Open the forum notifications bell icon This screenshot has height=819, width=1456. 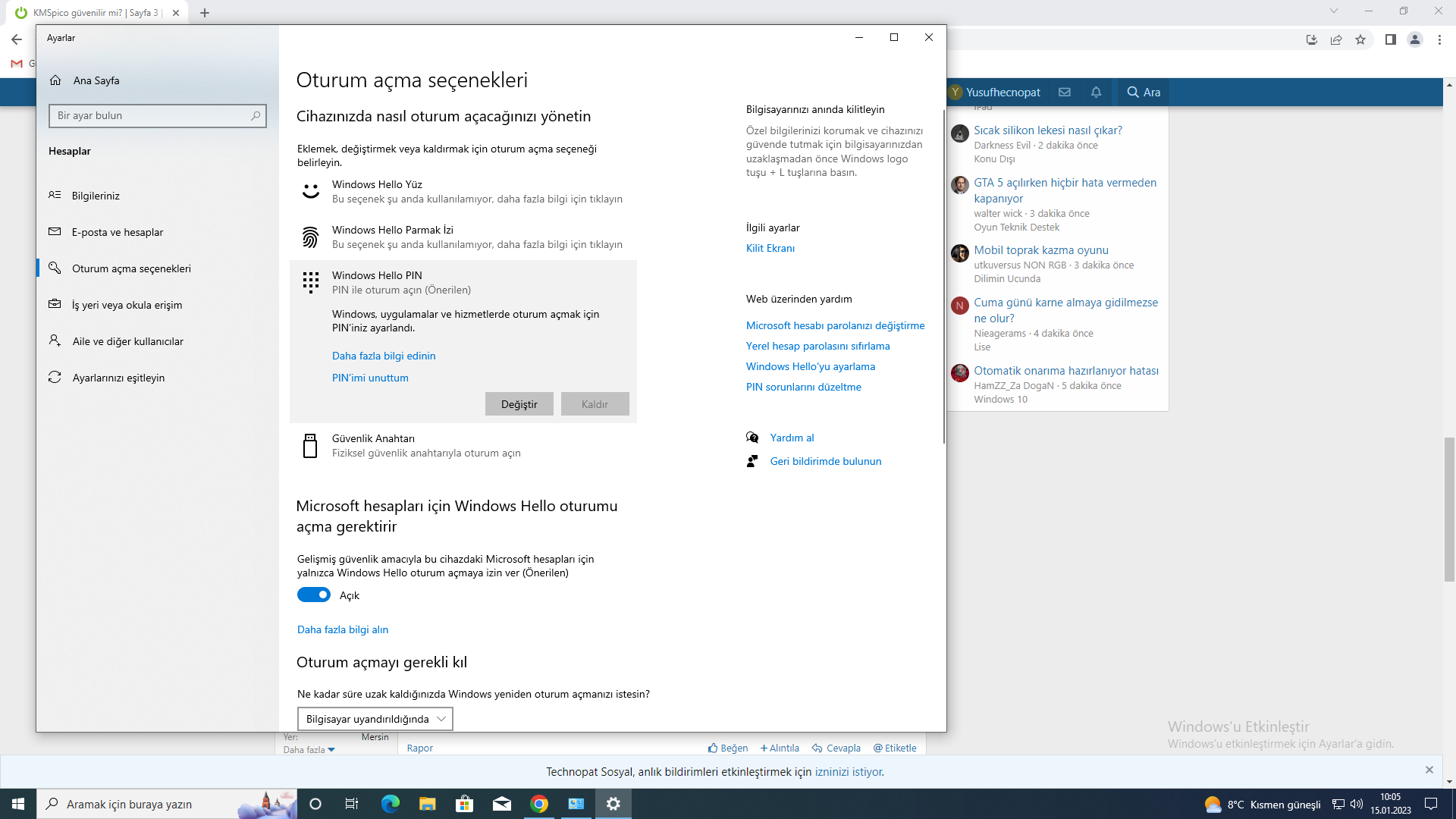coord(1096,92)
